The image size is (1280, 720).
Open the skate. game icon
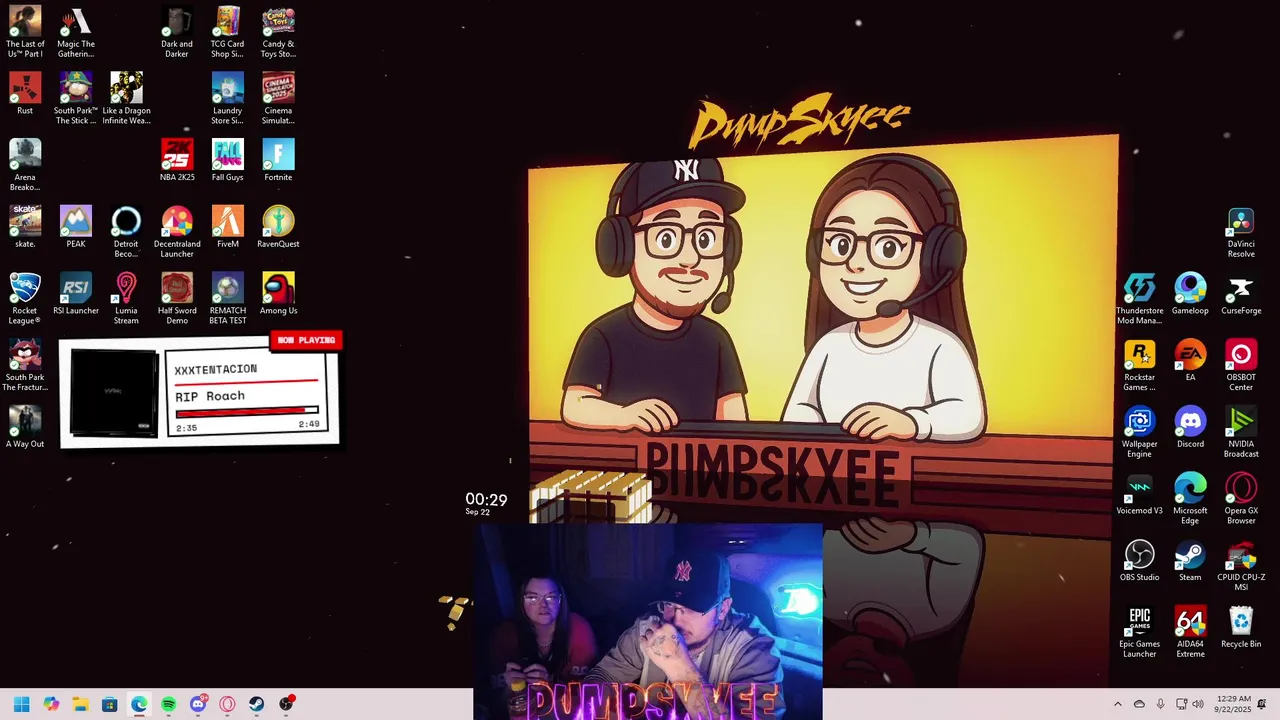coord(25,227)
